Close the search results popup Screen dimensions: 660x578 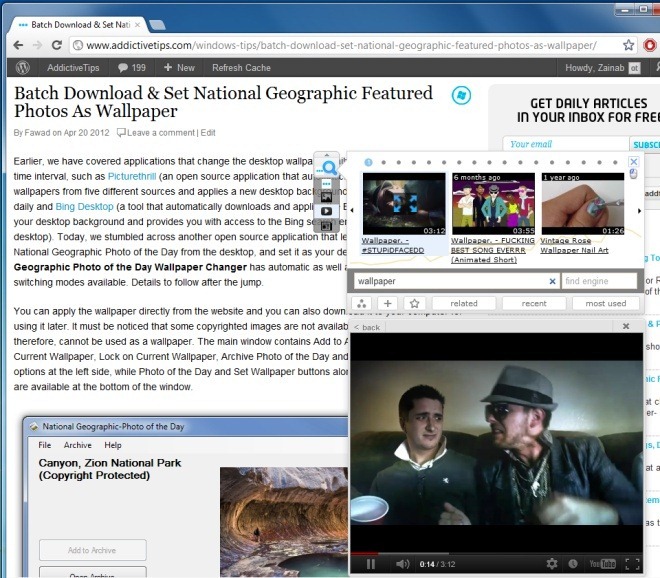click(633, 162)
